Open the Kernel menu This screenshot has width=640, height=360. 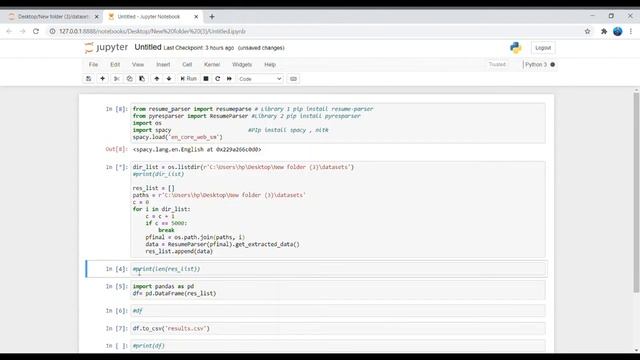(x=212, y=64)
